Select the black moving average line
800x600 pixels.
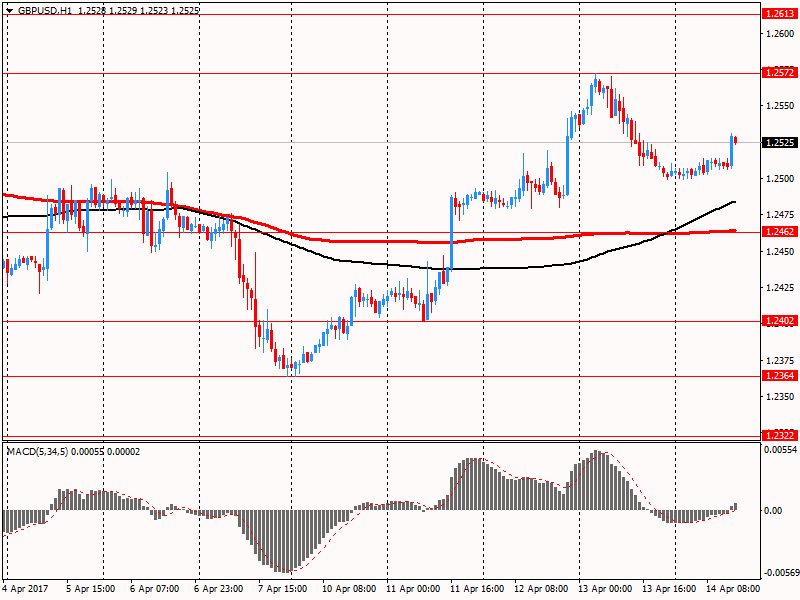point(388,265)
